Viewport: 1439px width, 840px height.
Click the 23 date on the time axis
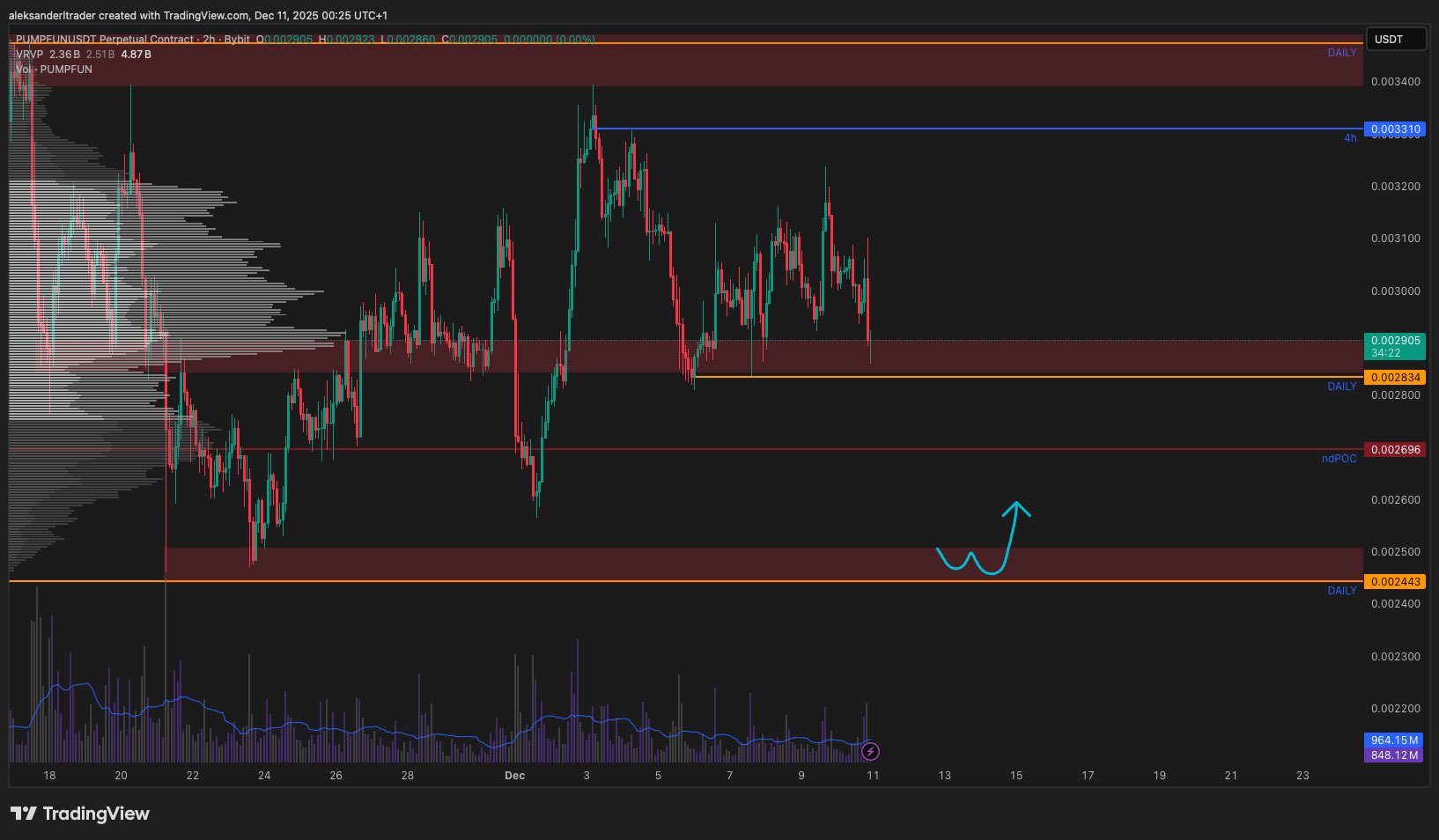[1302, 776]
